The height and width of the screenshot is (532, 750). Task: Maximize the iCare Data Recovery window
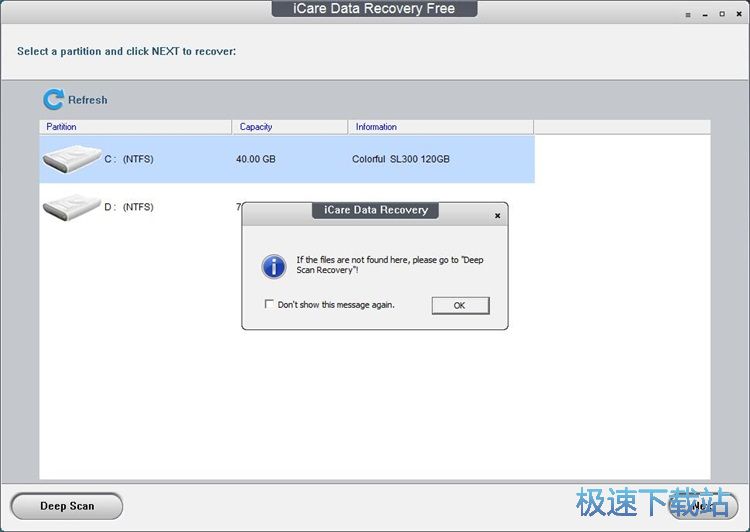click(x=722, y=14)
